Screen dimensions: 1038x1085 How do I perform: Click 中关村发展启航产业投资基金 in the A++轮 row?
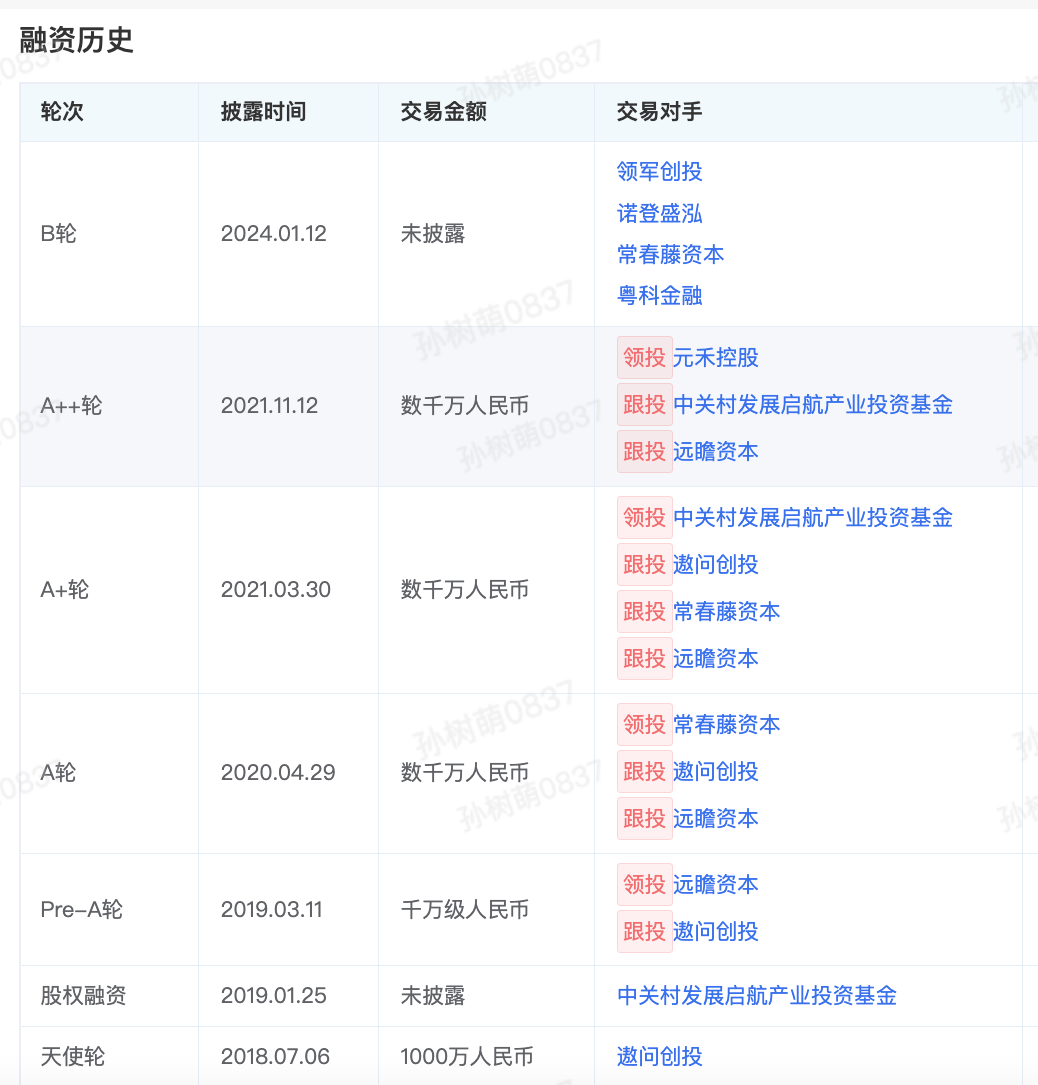pos(813,405)
